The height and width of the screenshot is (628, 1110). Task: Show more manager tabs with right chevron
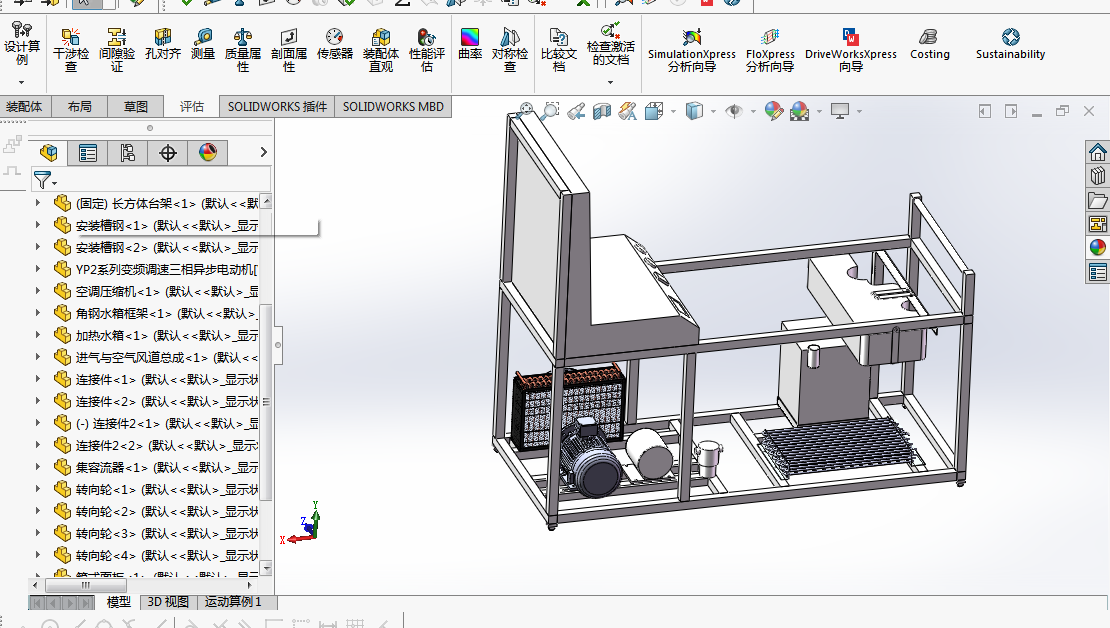click(263, 152)
